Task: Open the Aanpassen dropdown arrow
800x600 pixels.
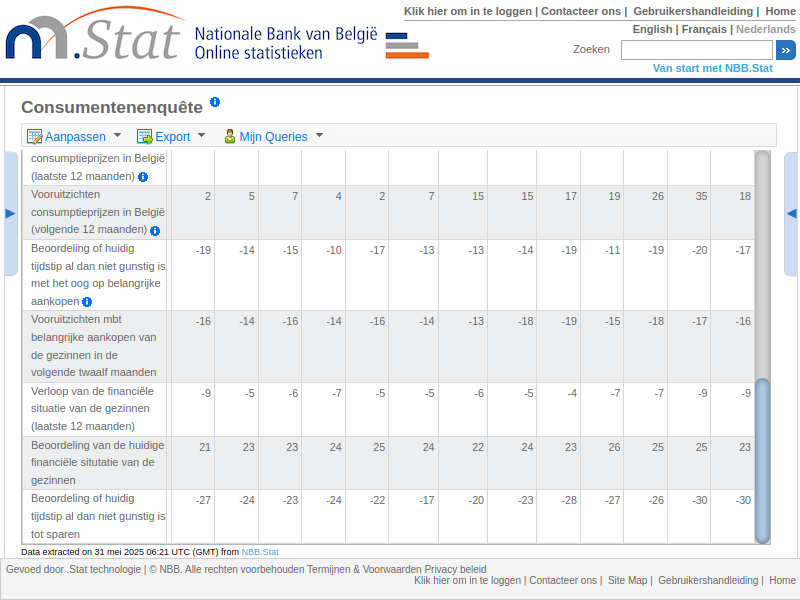Action: coord(117,135)
